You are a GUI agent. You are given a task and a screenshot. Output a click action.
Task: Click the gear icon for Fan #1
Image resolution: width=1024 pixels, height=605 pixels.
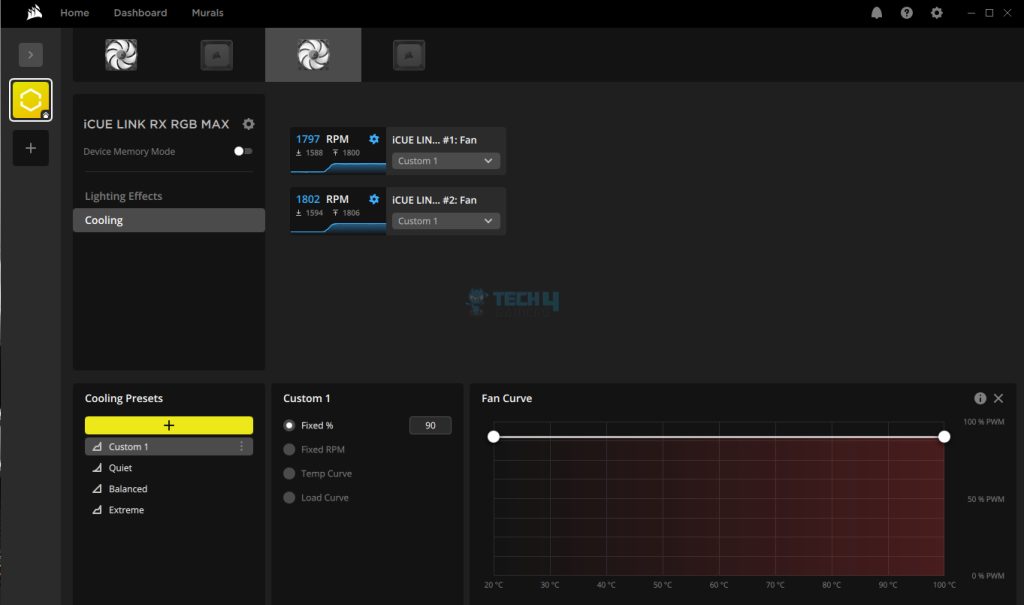click(374, 139)
